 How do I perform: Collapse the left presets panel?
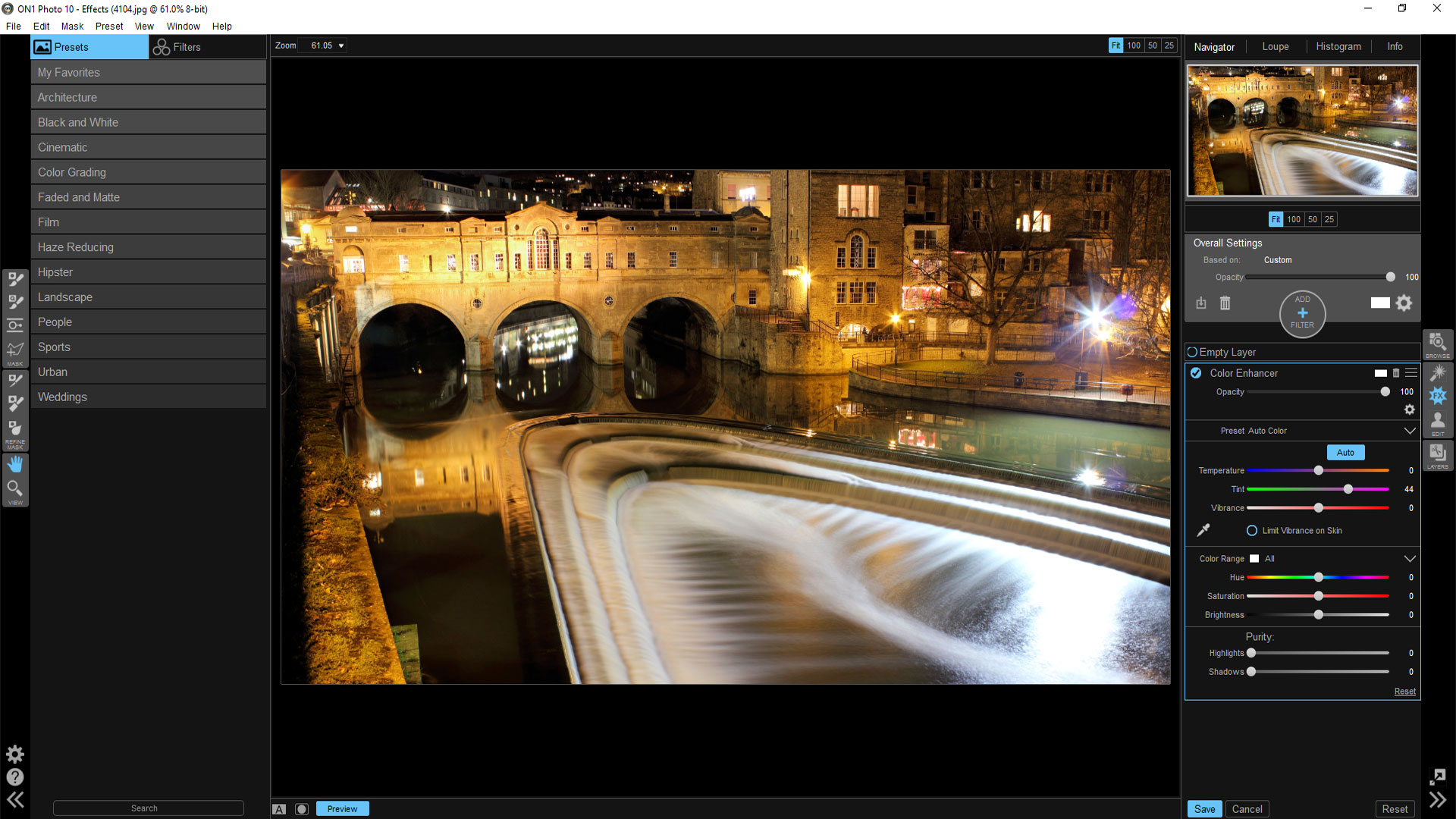tap(15, 800)
